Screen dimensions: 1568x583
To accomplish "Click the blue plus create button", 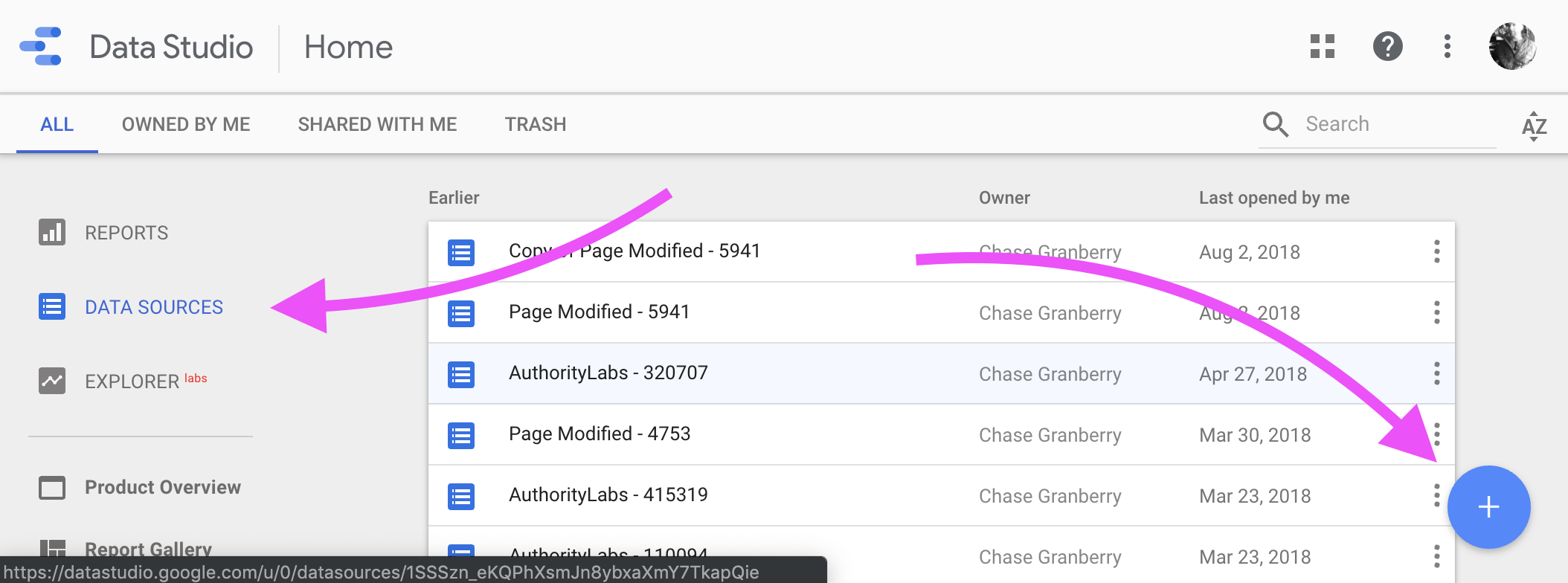I will 1488,507.
